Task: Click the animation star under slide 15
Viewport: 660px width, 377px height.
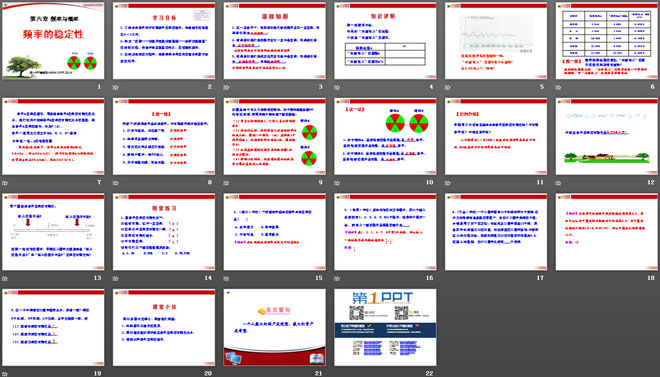Action: 226,279
